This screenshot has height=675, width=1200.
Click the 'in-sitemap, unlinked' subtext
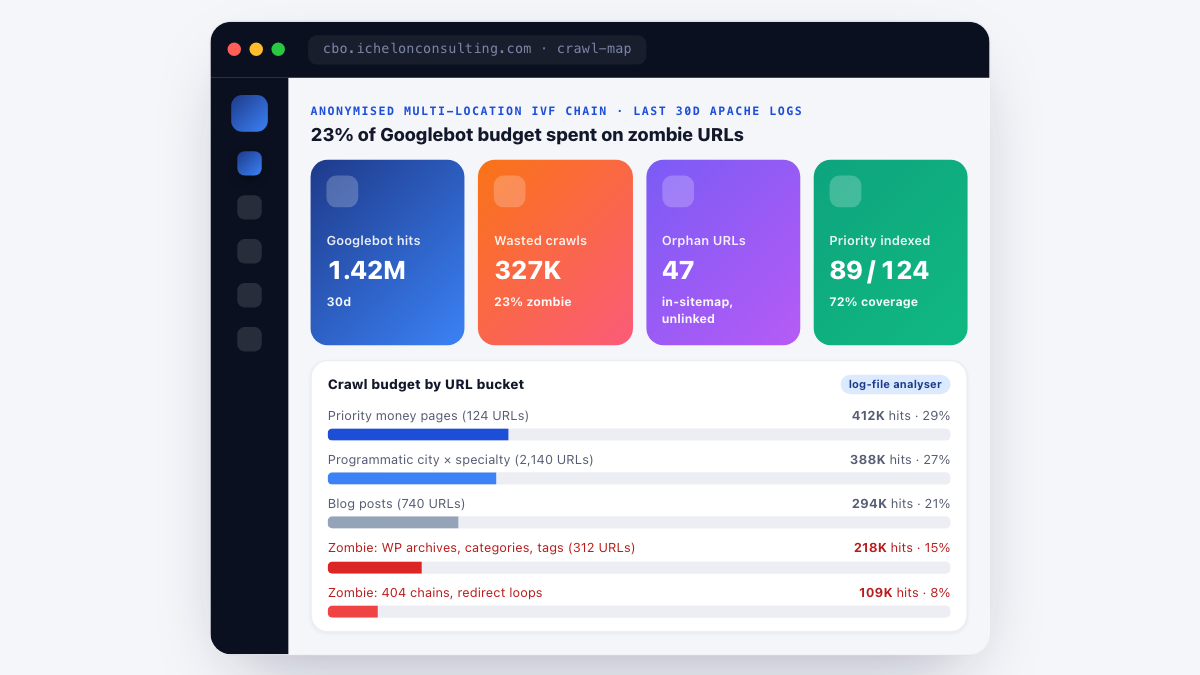click(x=697, y=310)
